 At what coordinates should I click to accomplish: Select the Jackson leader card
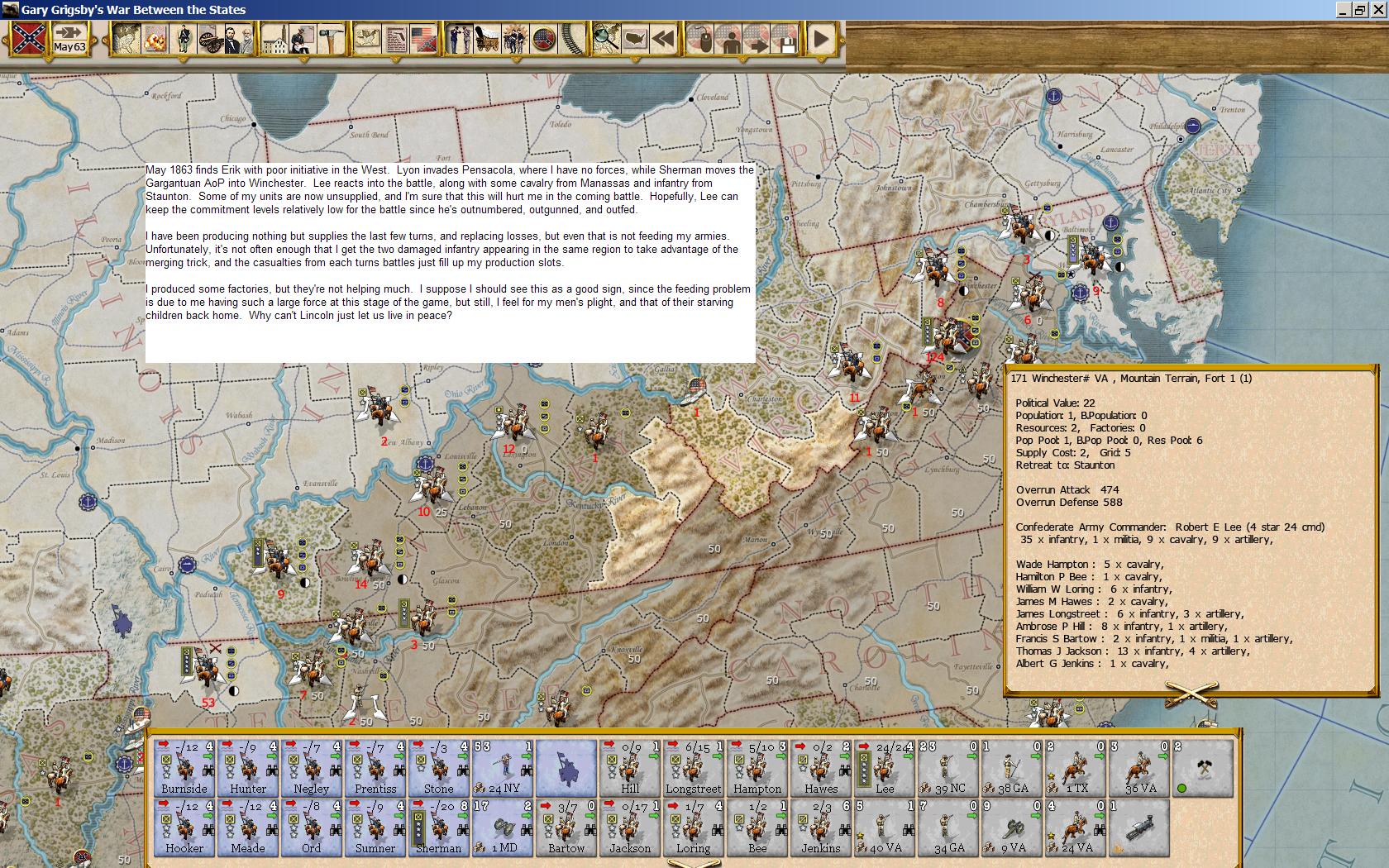pos(630,827)
